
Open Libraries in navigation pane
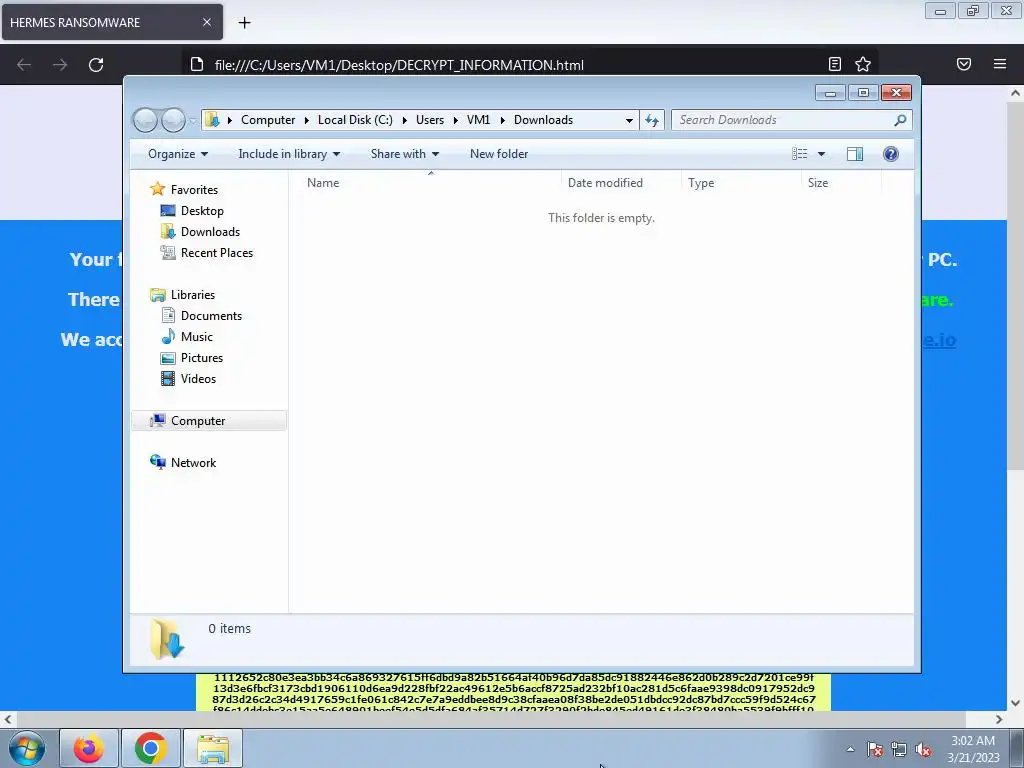coord(193,295)
